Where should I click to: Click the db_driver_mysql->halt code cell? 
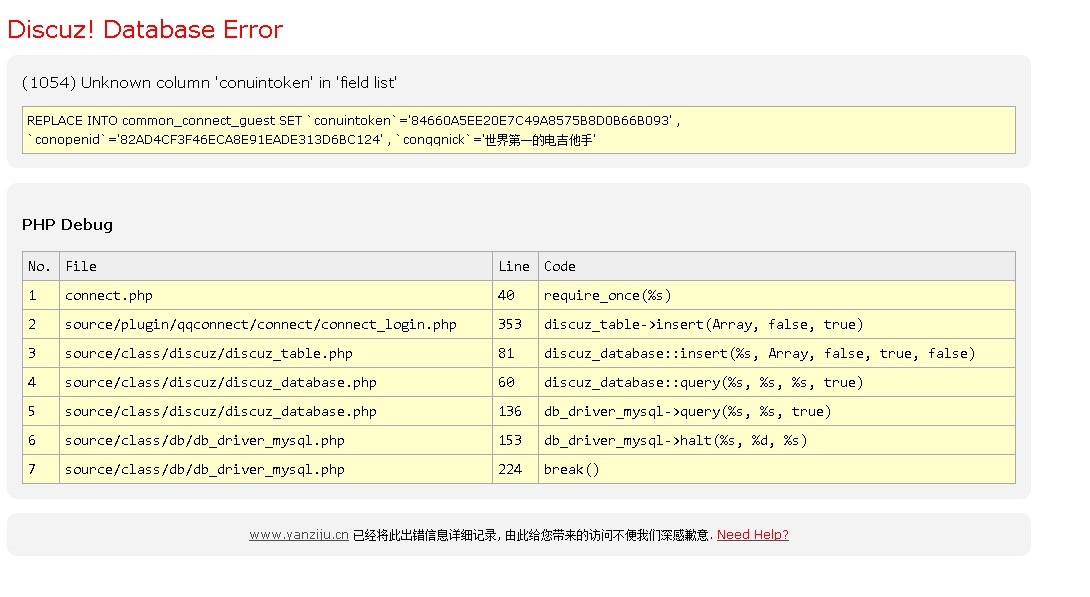(675, 440)
